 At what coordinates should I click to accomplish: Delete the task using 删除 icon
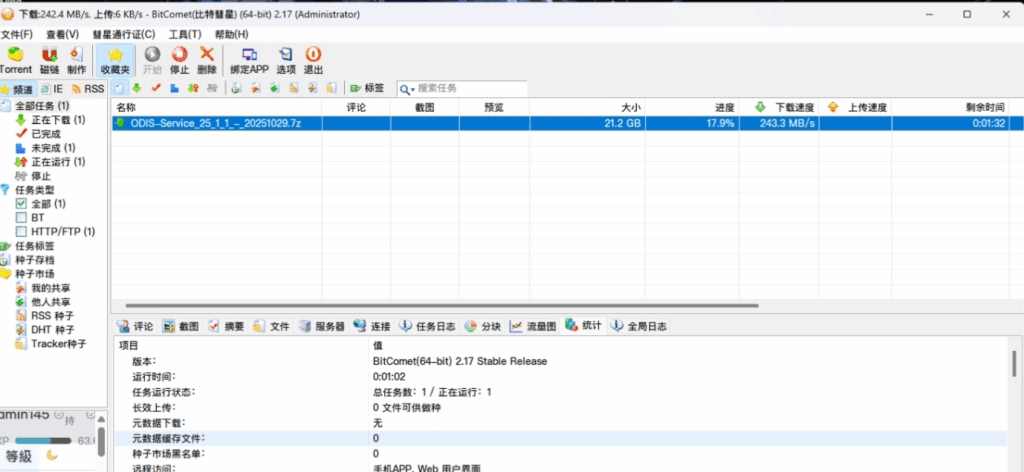tap(207, 59)
